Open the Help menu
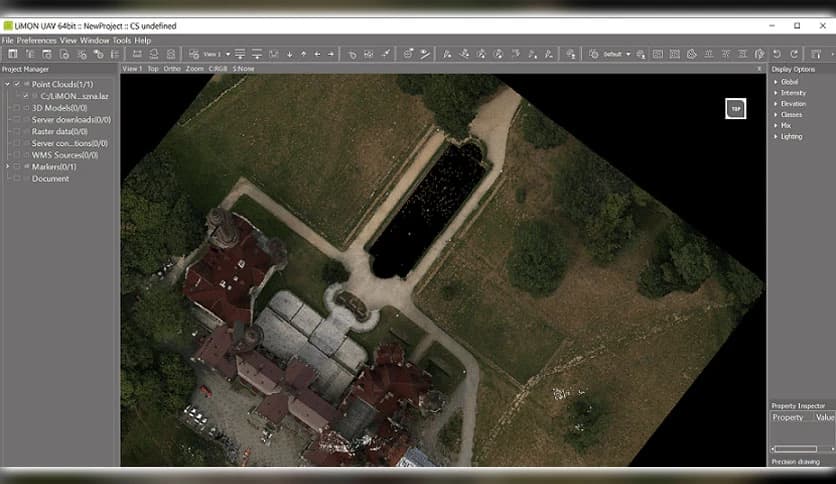The width and height of the screenshot is (836, 484). click(142, 41)
